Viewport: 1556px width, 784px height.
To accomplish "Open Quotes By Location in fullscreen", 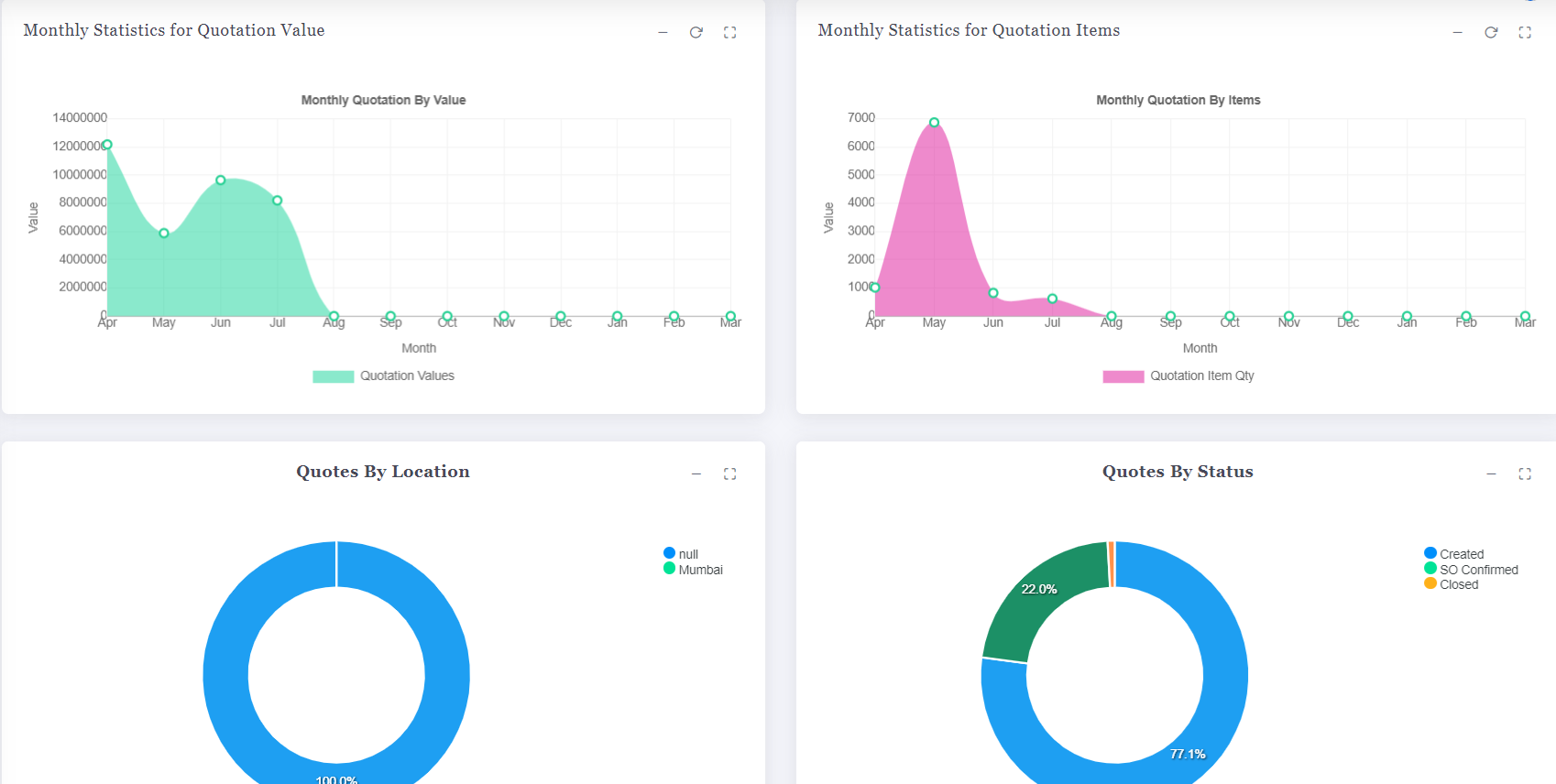I will pyautogui.click(x=729, y=474).
